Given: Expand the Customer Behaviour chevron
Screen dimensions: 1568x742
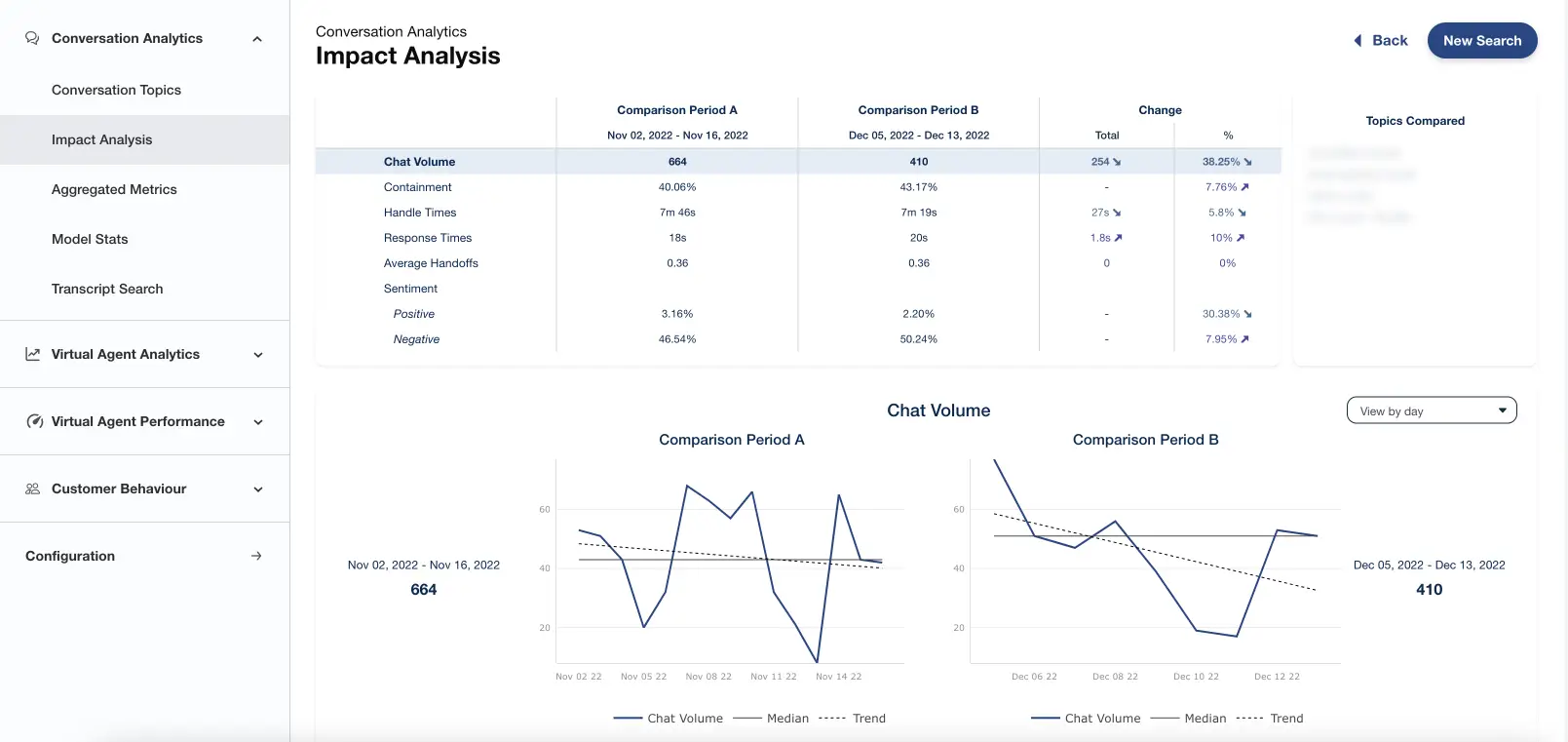Looking at the screenshot, I should (258, 489).
